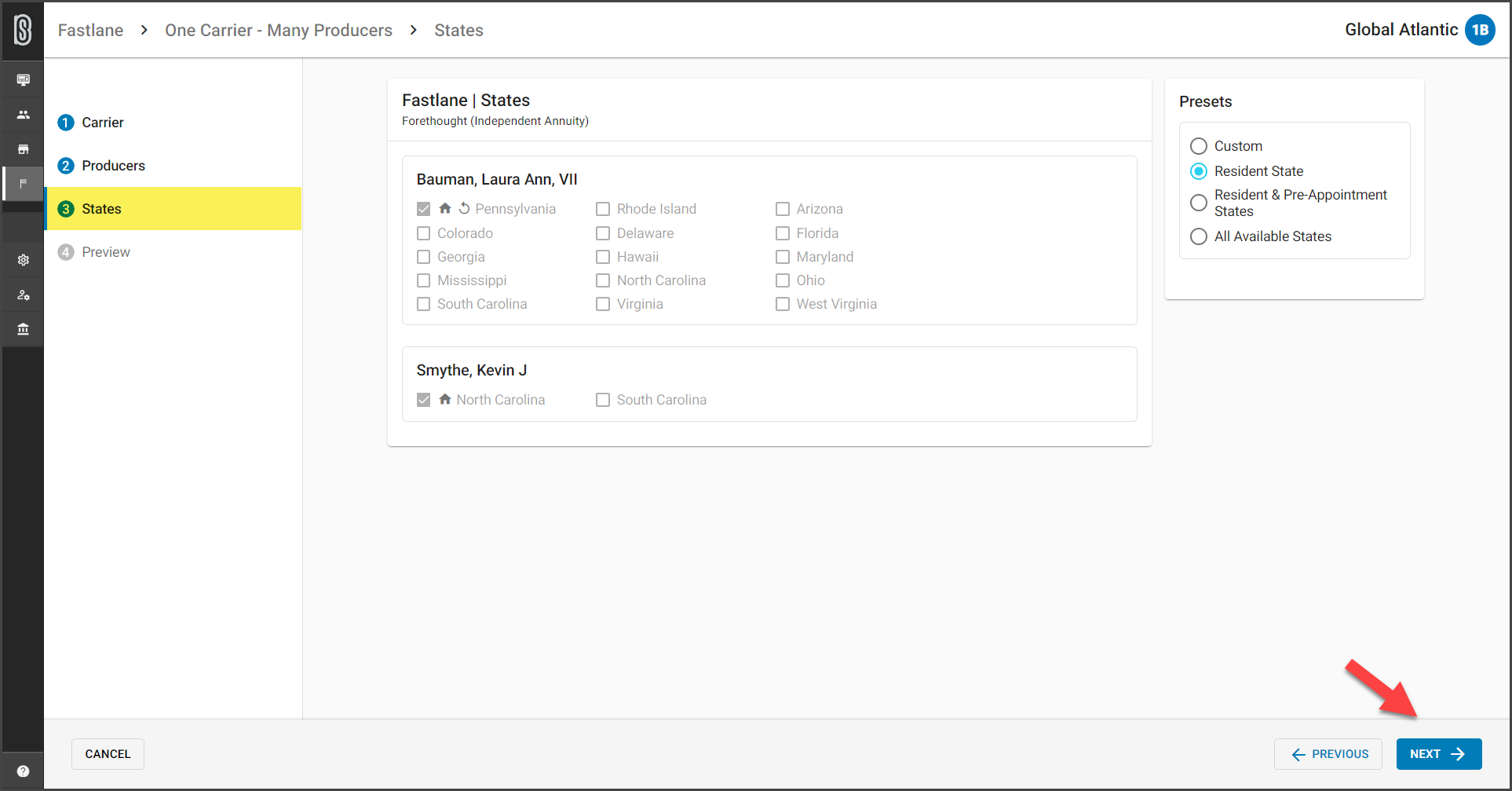Check Delaware checkbox
Screen dimensions: 1512x791
[603, 233]
